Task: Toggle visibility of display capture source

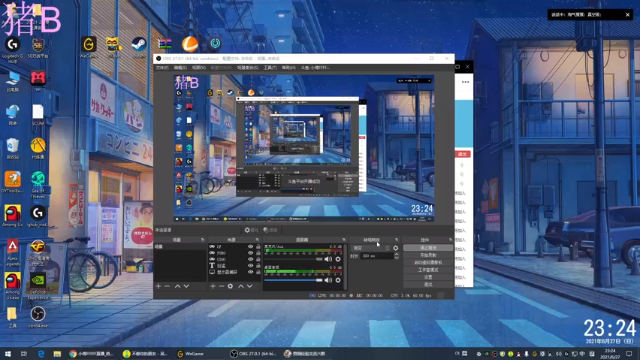Action: (250, 272)
